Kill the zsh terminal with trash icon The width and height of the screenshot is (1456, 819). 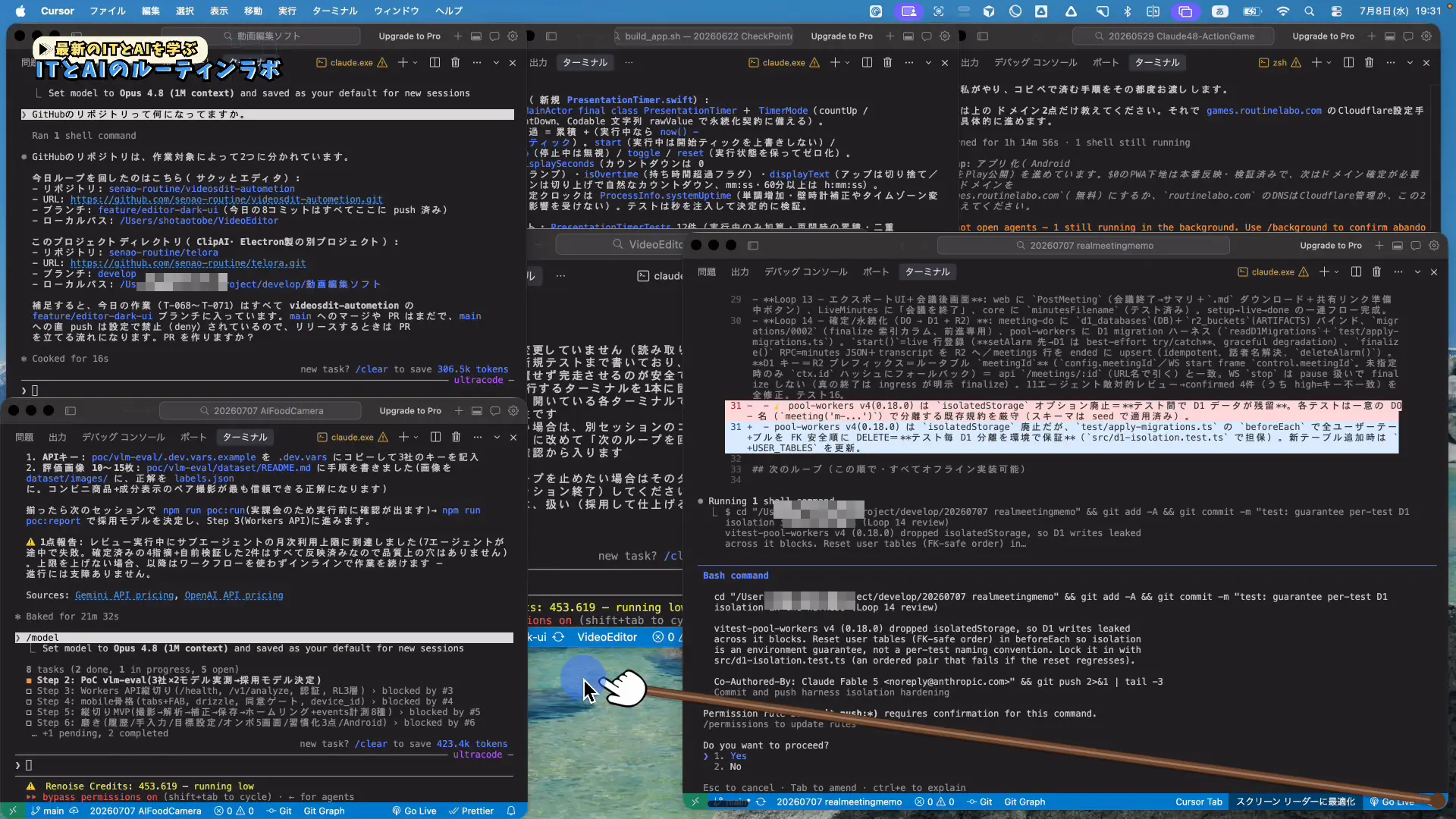pyautogui.click(x=1369, y=62)
